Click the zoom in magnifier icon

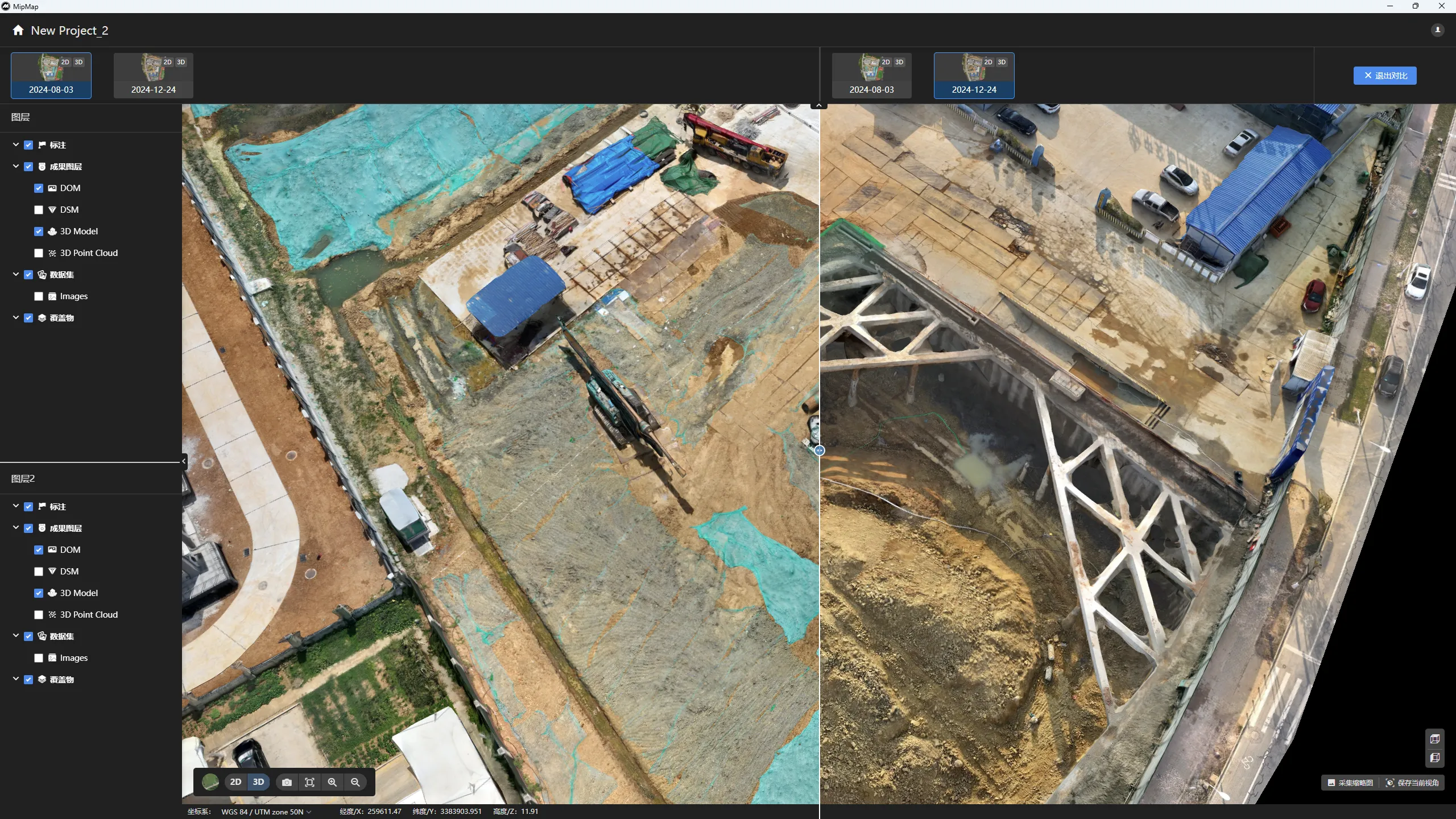click(x=332, y=782)
